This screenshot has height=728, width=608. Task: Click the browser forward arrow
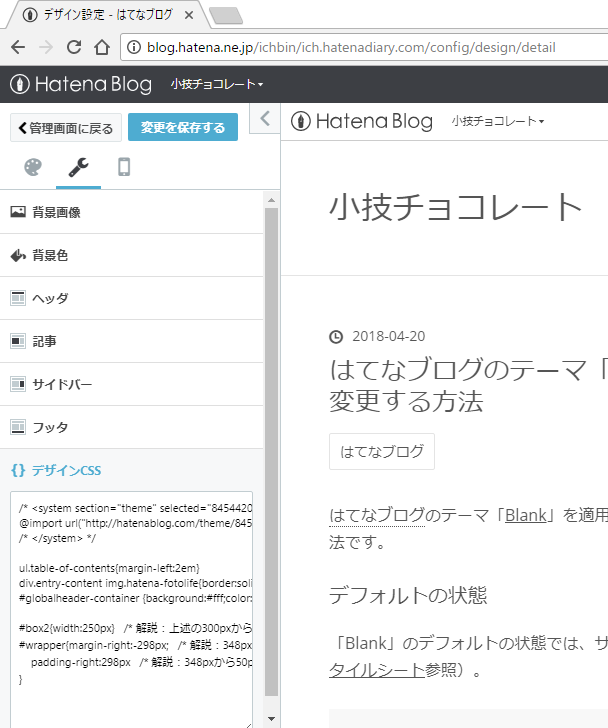point(45,47)
